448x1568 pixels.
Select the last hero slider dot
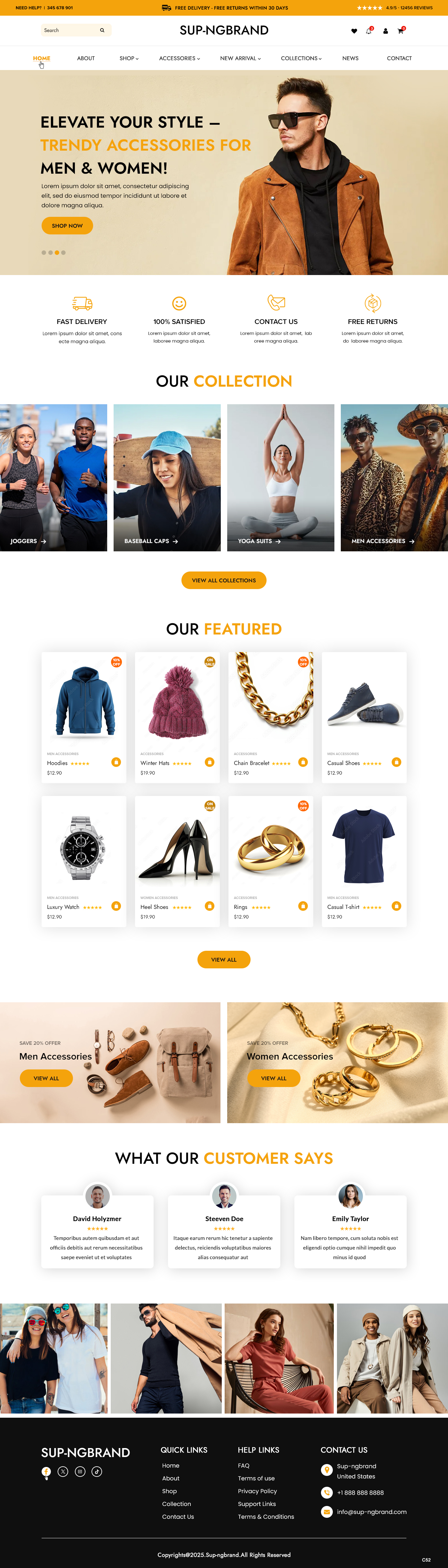pyautogui.click(x=63, y=253)
